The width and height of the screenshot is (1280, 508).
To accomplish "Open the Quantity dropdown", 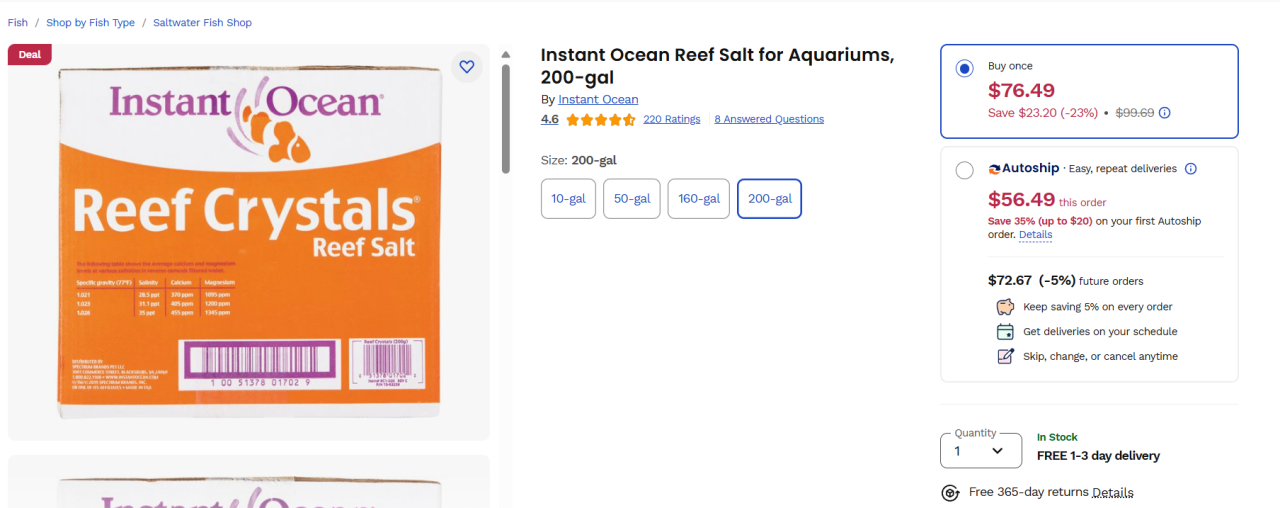I will (981, 451).
